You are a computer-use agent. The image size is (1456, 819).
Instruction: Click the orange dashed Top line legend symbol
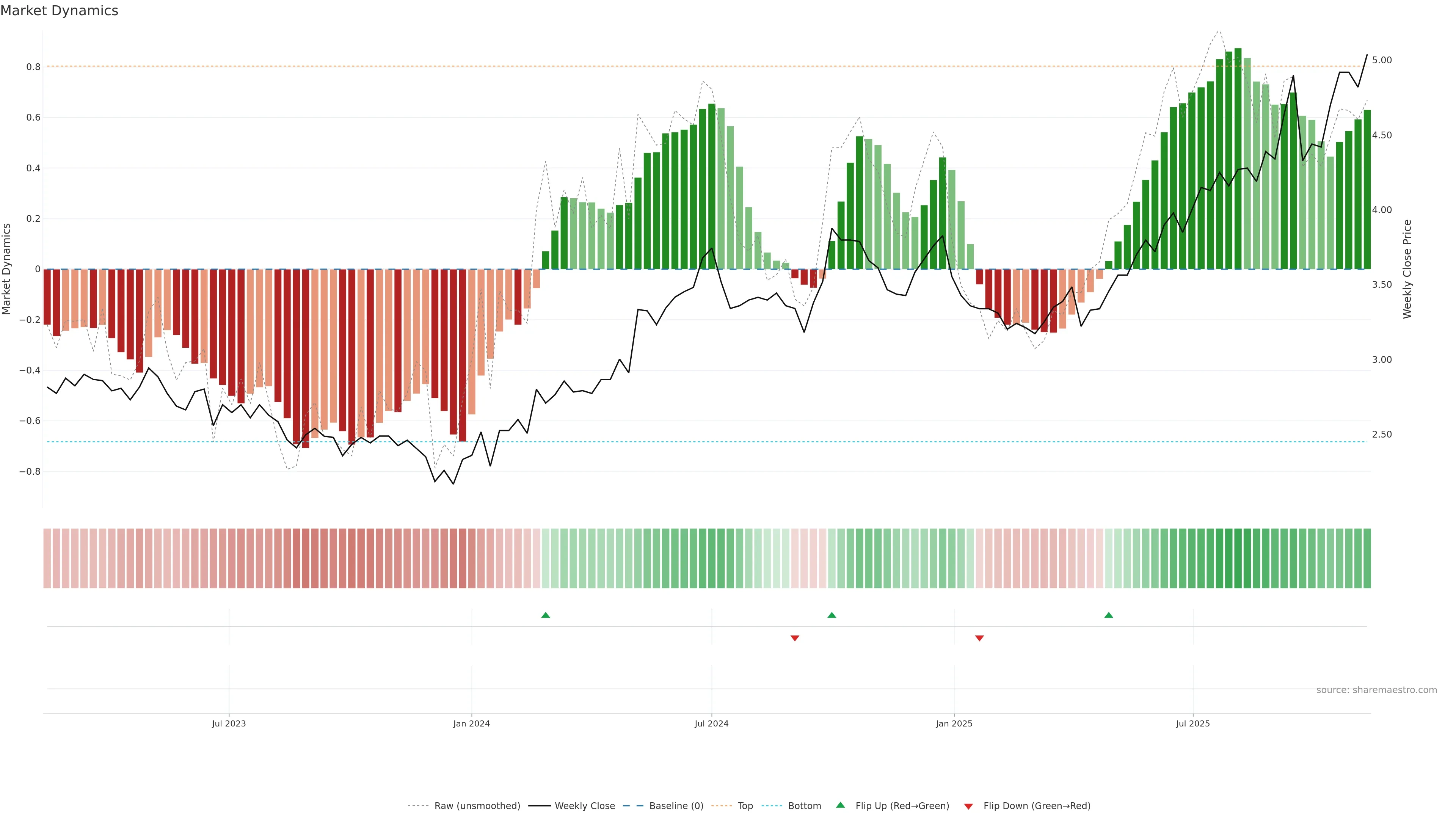point(721,806)
